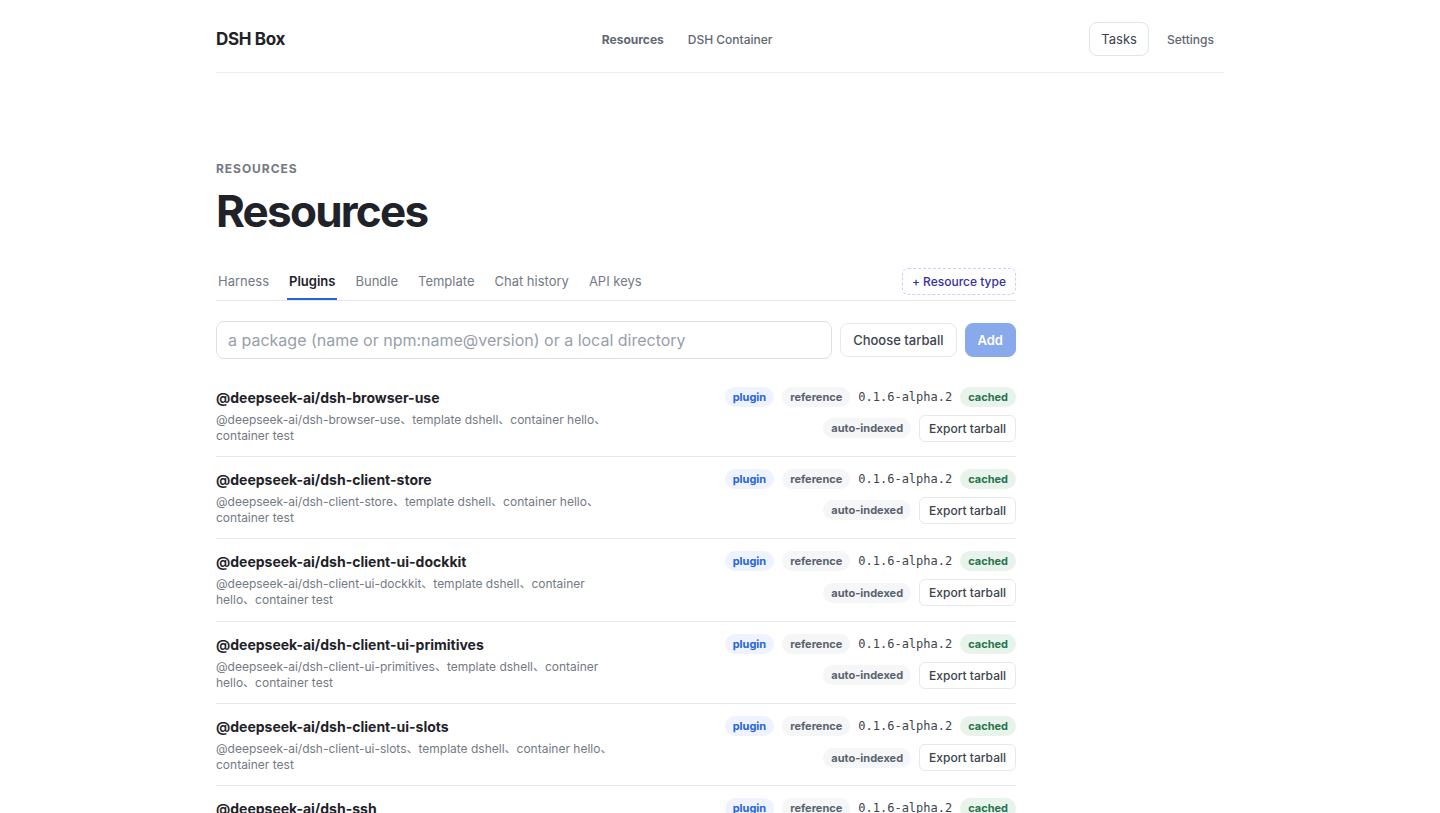Screen dimensions: 1440x813
Task: Export tarball for dsh-client-ui-slots
Action: pyautogui.click(x=967, y=757)
